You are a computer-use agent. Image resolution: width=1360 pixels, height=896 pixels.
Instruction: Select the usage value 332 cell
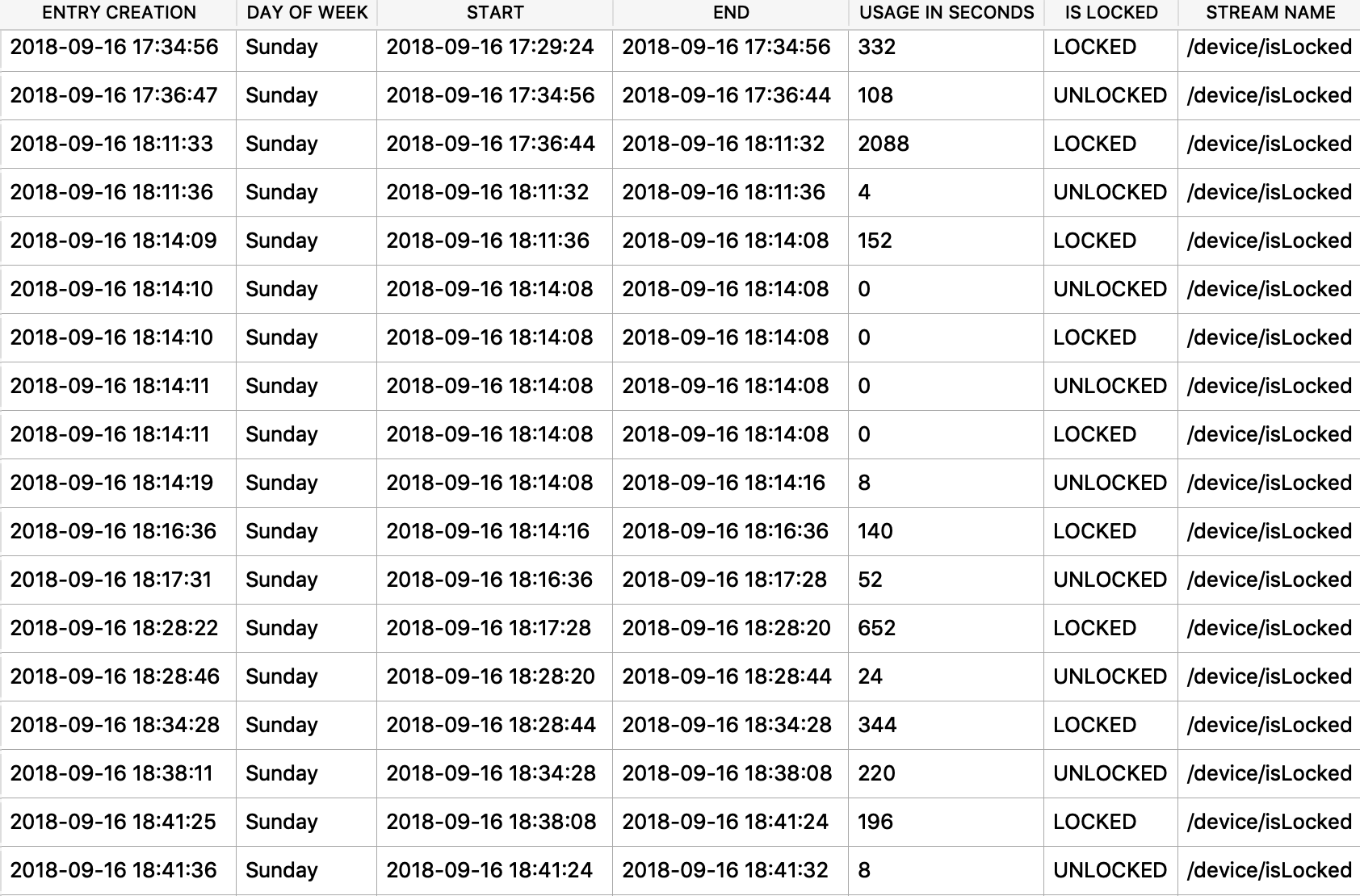pyautogui.click(x=947, y=47)
